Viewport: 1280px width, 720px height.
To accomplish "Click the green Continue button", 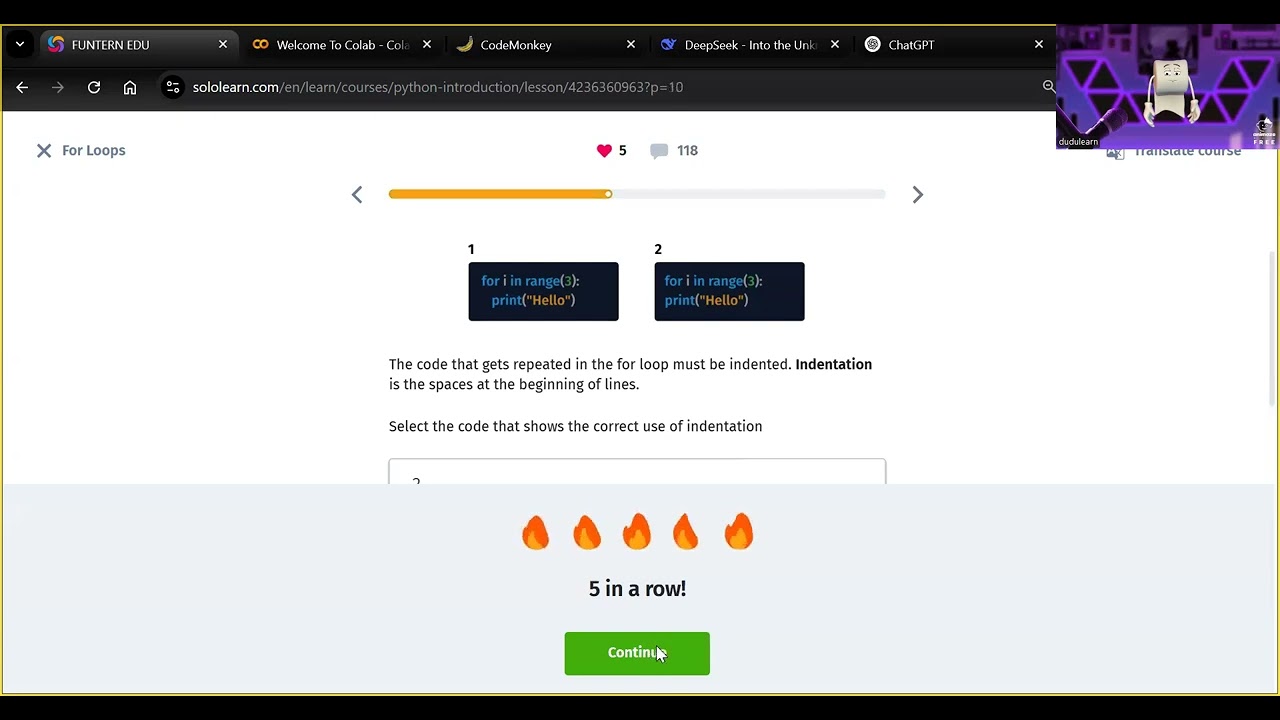I will coord(637,653).
